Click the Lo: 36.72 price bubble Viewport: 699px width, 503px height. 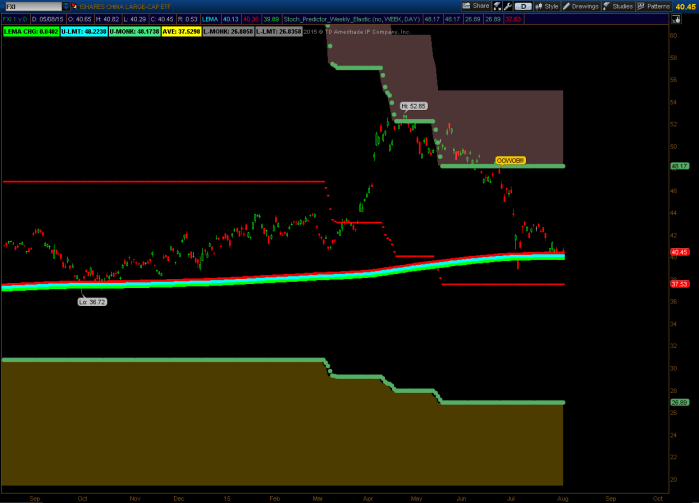coord(92,300)
